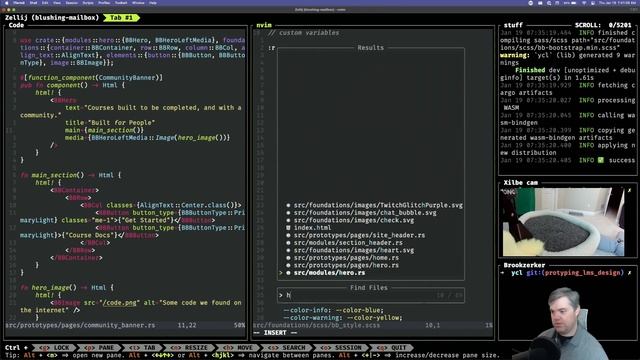Click the Xilbe cam video feed
The width and height of the screenshot is (640, 360).
(x=563, y=222)
